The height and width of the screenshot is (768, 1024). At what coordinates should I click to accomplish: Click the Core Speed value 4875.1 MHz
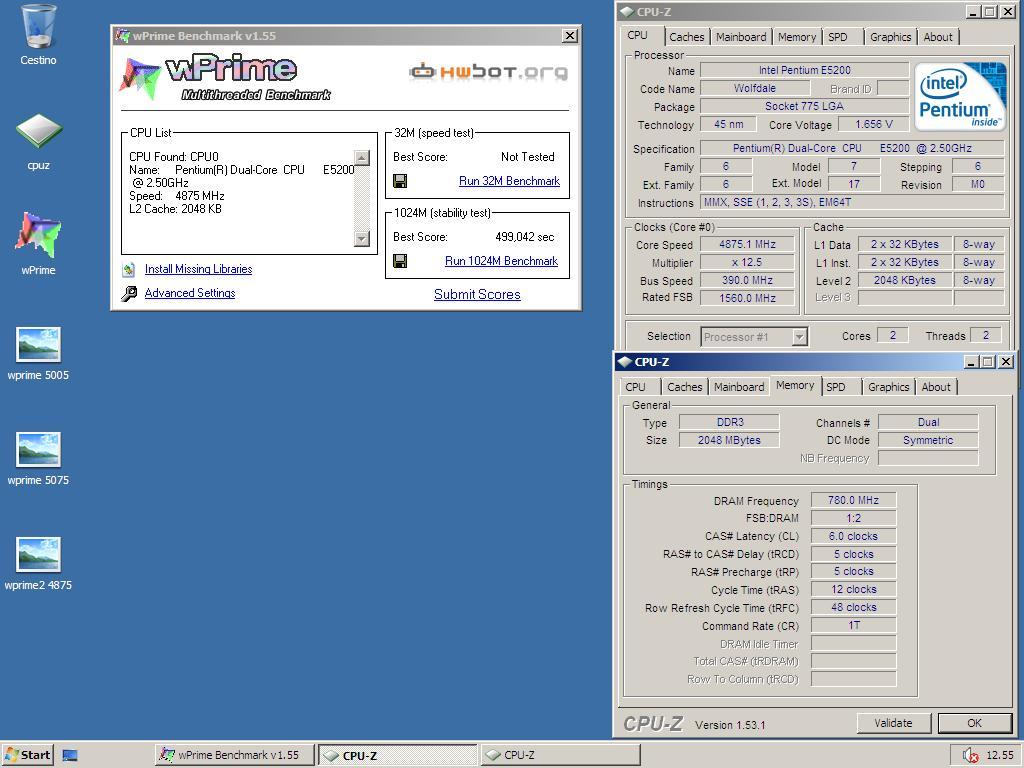pos(747,244)
